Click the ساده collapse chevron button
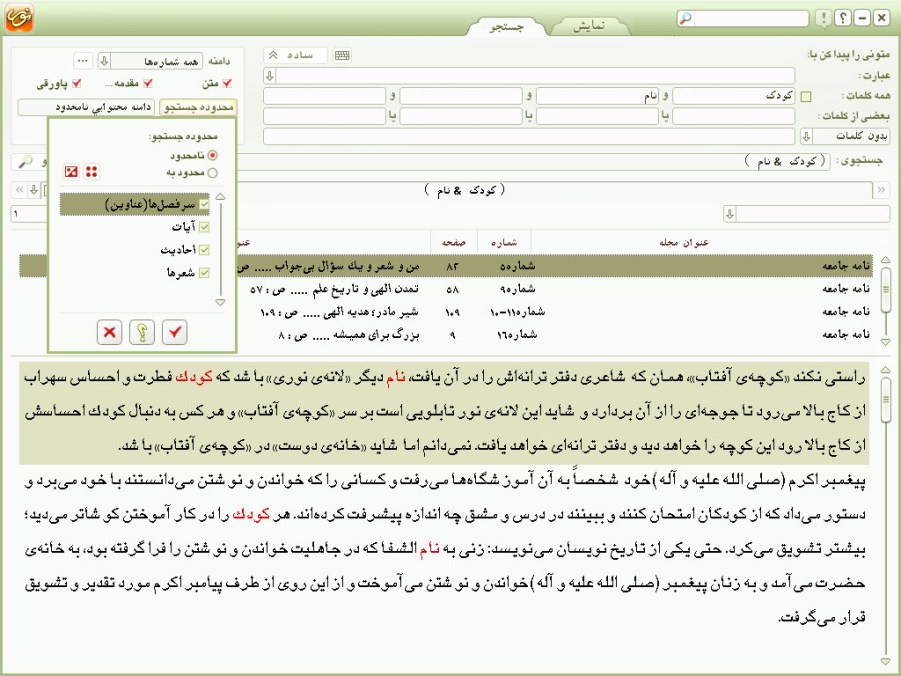Viewport: 901px width, 676px height. coord(274,55)
